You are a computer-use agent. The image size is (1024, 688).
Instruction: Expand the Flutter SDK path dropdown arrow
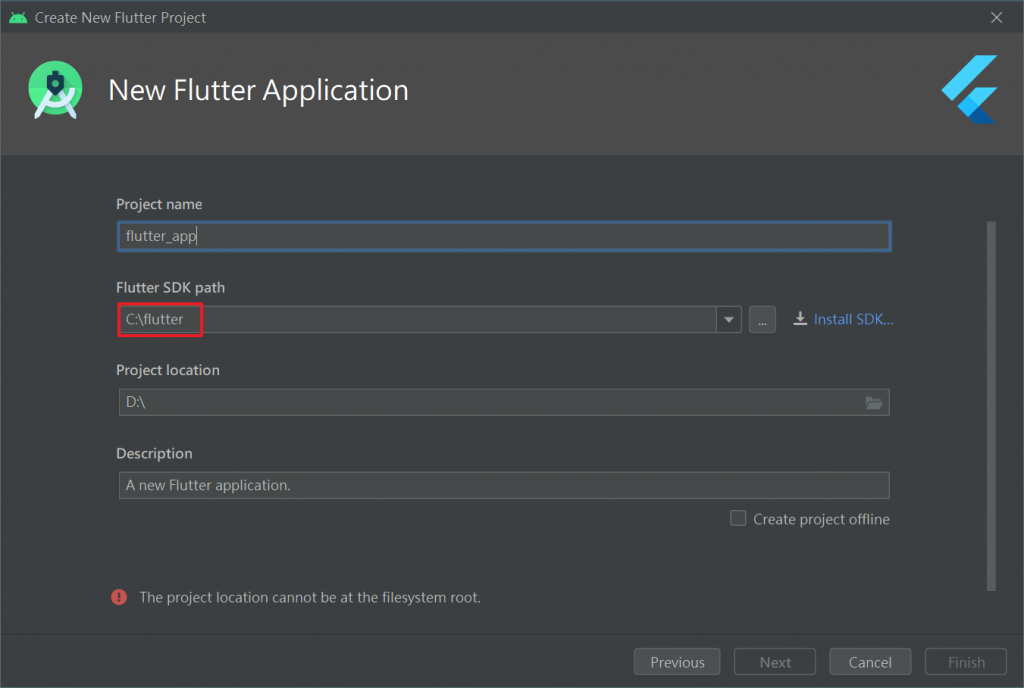[x=729, y=320]
